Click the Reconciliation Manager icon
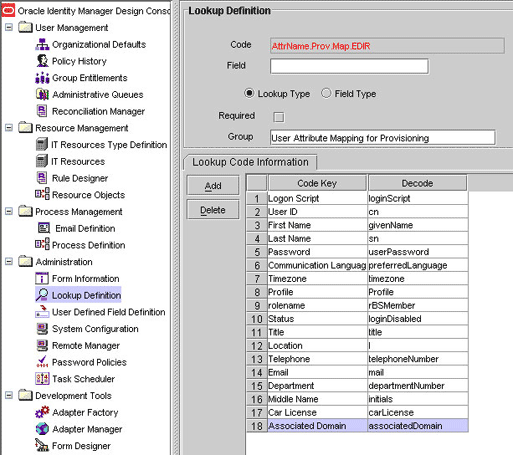513x455 pixels. pos(42,111)
